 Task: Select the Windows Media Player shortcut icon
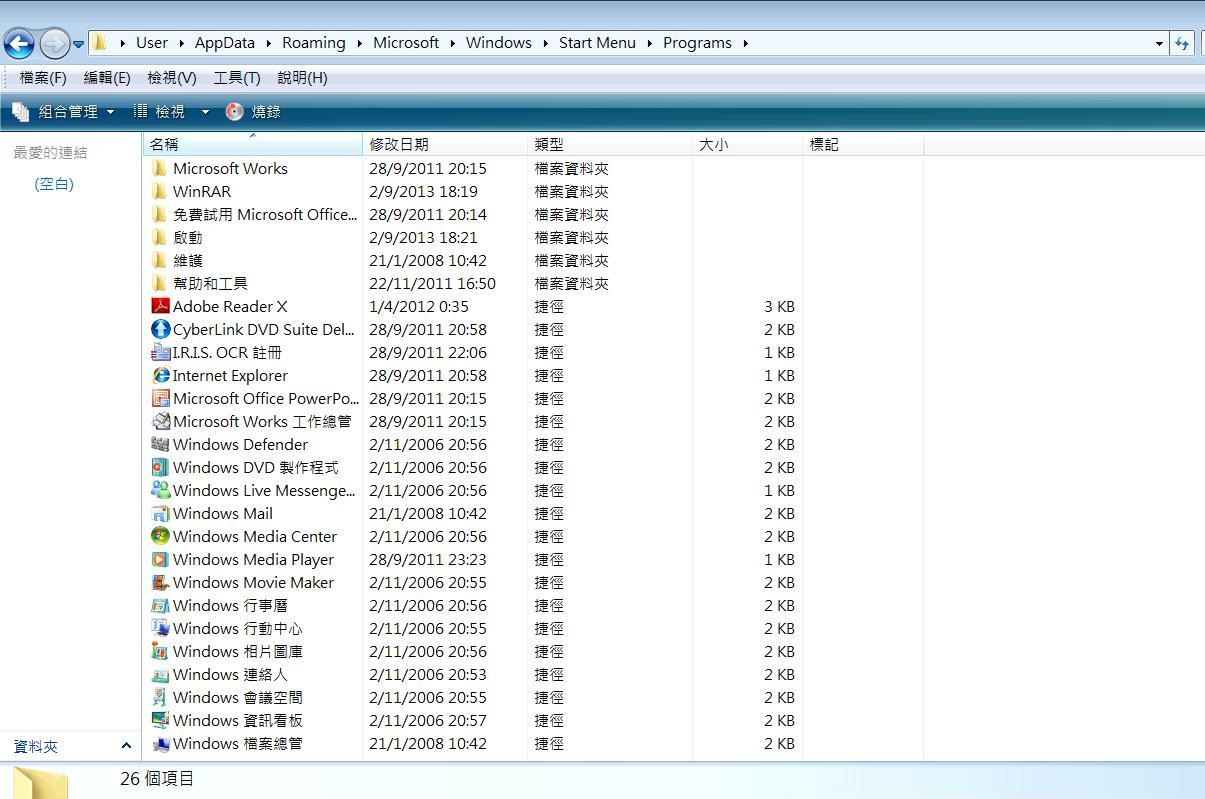click(x=160, y=559)
